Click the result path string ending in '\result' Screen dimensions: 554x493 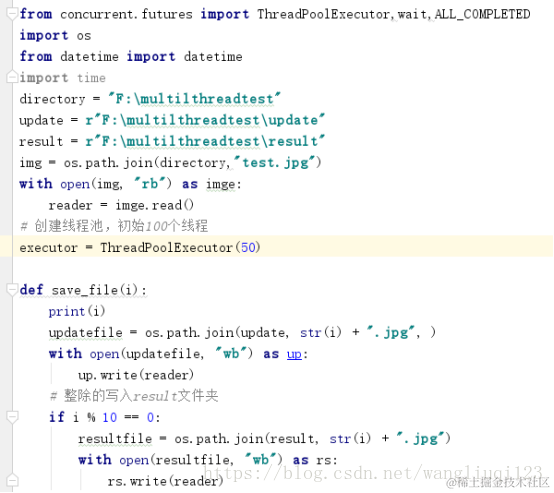pyautogui.click(x=205, y=141)
